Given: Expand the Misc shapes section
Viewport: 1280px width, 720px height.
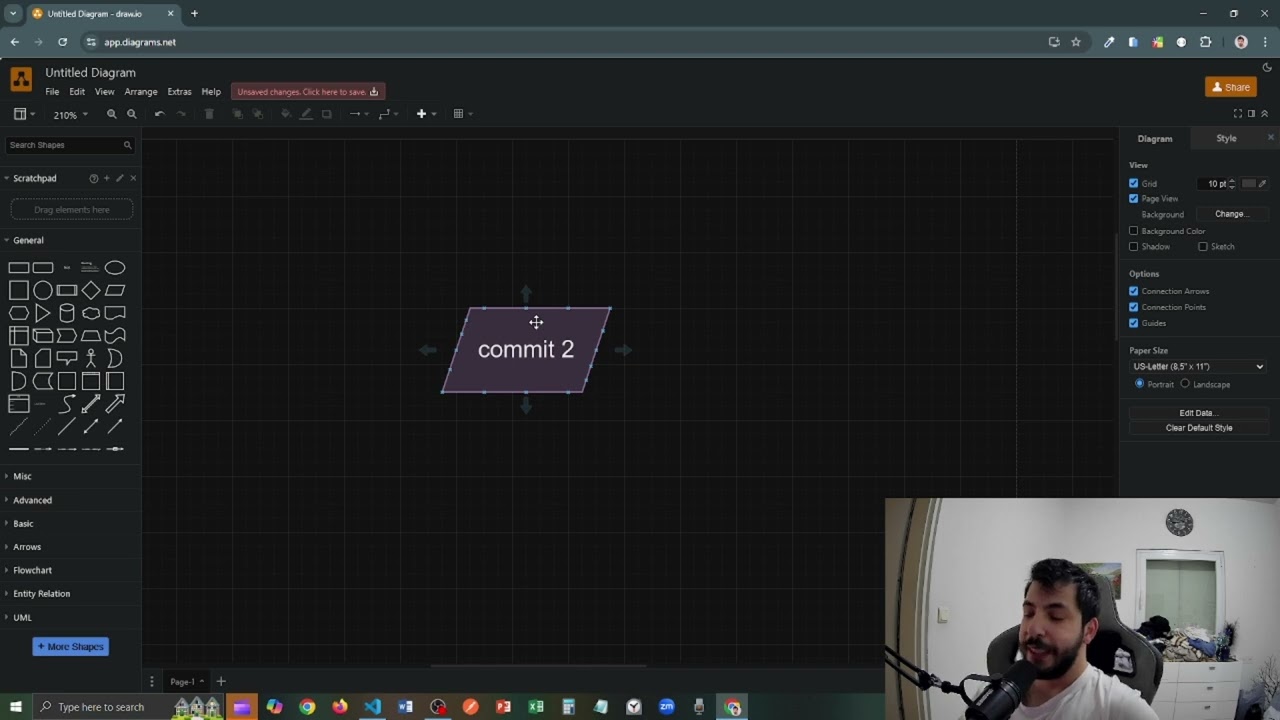Looking at the screenshot, I should point(22,476).
